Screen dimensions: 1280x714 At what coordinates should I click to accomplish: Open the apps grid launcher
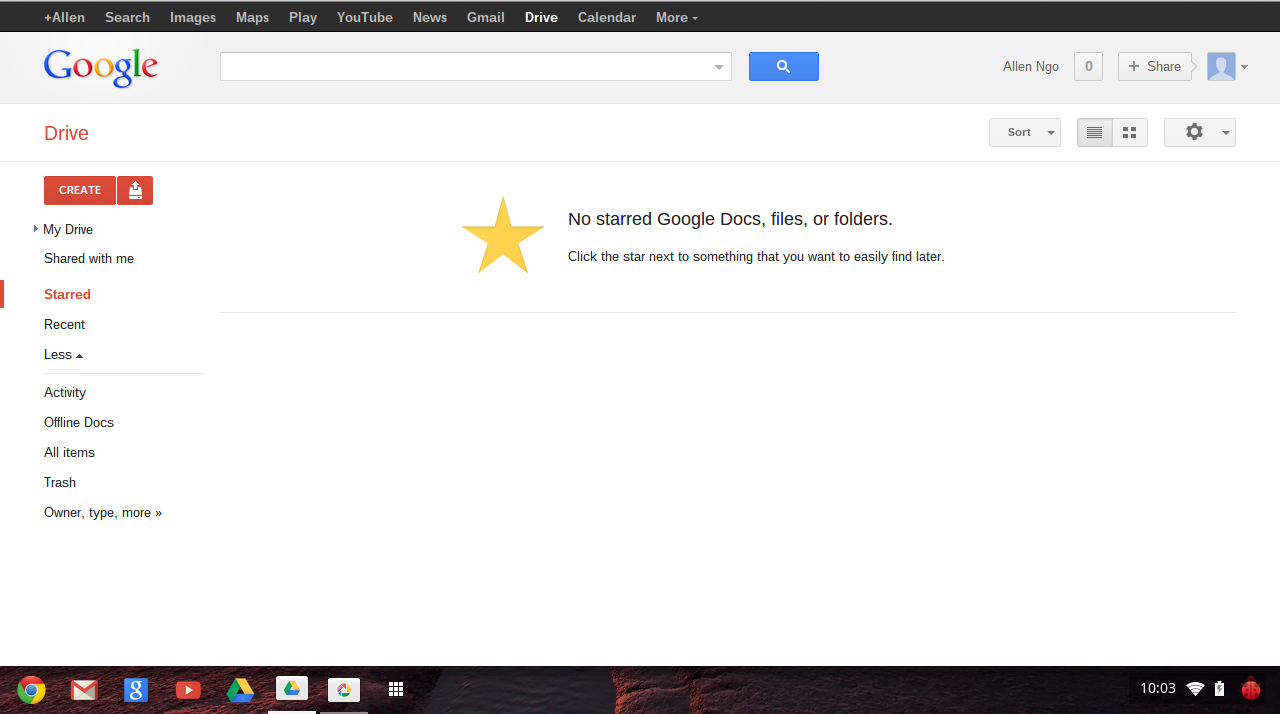(396, 689)
